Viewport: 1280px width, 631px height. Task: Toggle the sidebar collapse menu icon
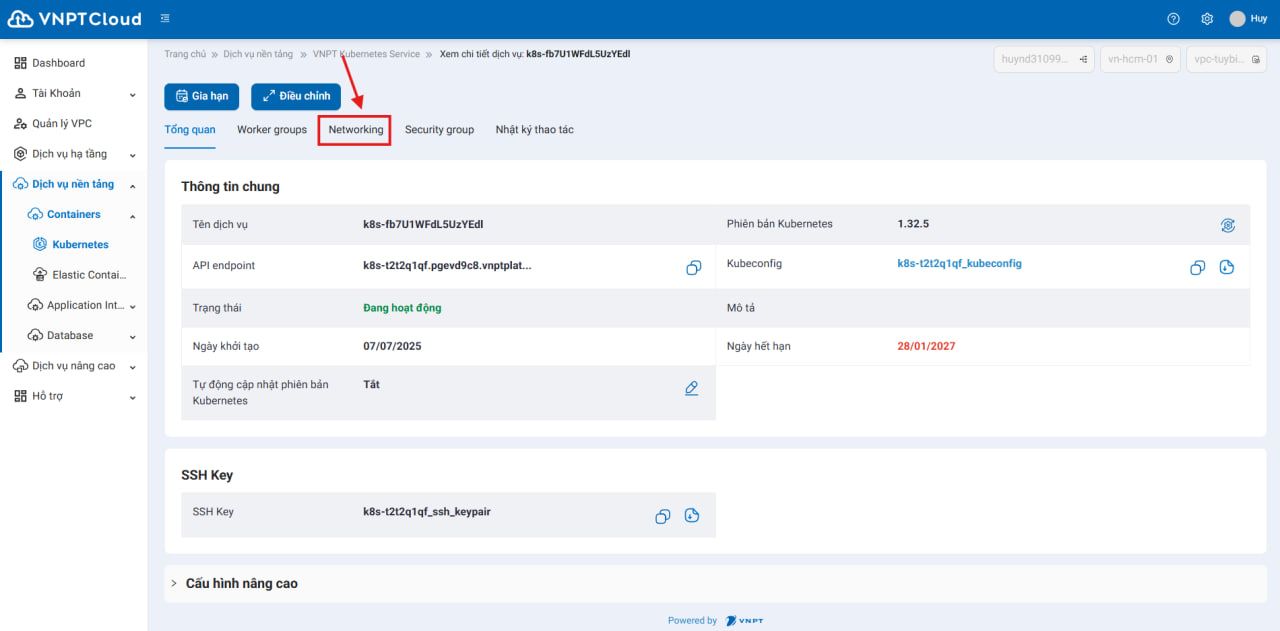click(x=165, y=19)
